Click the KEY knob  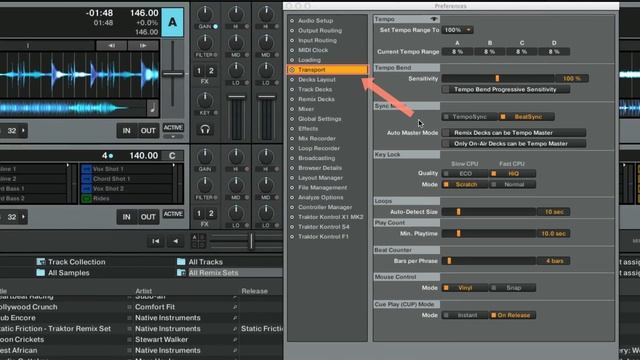(x=205, y=100)
